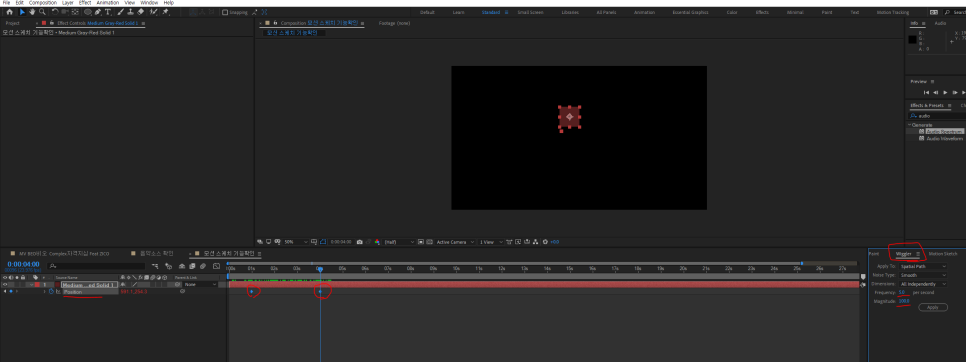The image size is (966, 362).
Task: Open the Parent & Link None dropdown
Action: click(x=201, y=284)
